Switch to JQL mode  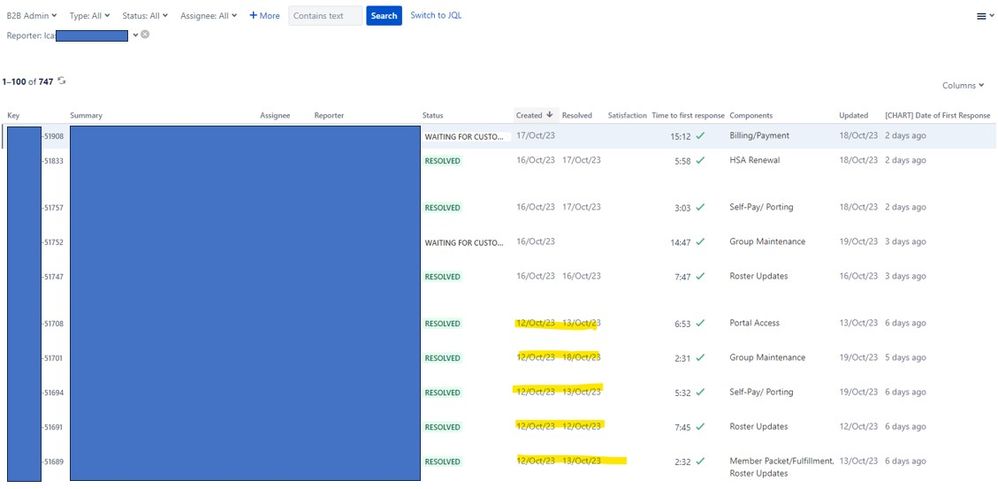pos(436,15)
